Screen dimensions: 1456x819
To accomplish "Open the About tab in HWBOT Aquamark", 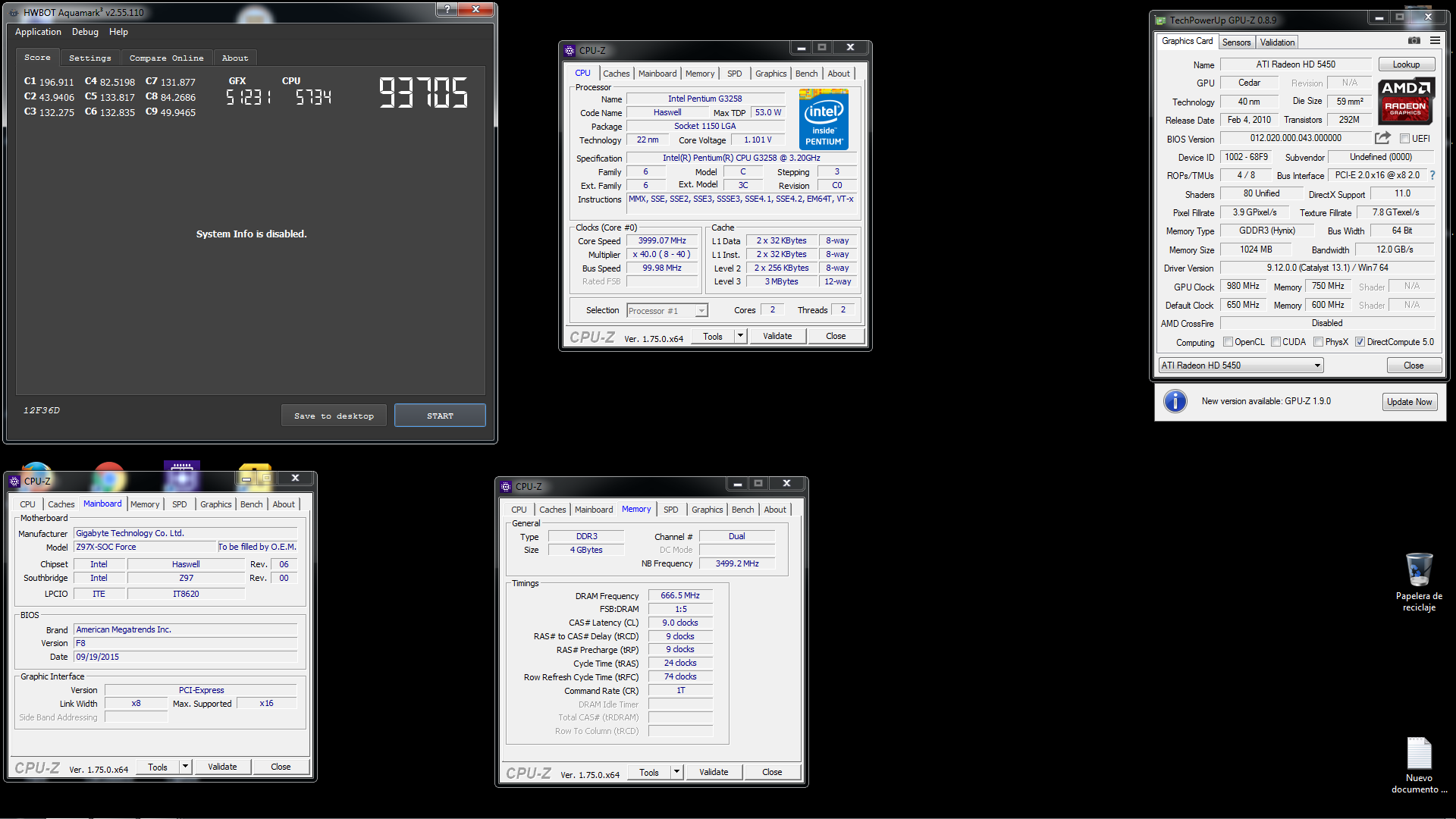I will pos(235,58).
